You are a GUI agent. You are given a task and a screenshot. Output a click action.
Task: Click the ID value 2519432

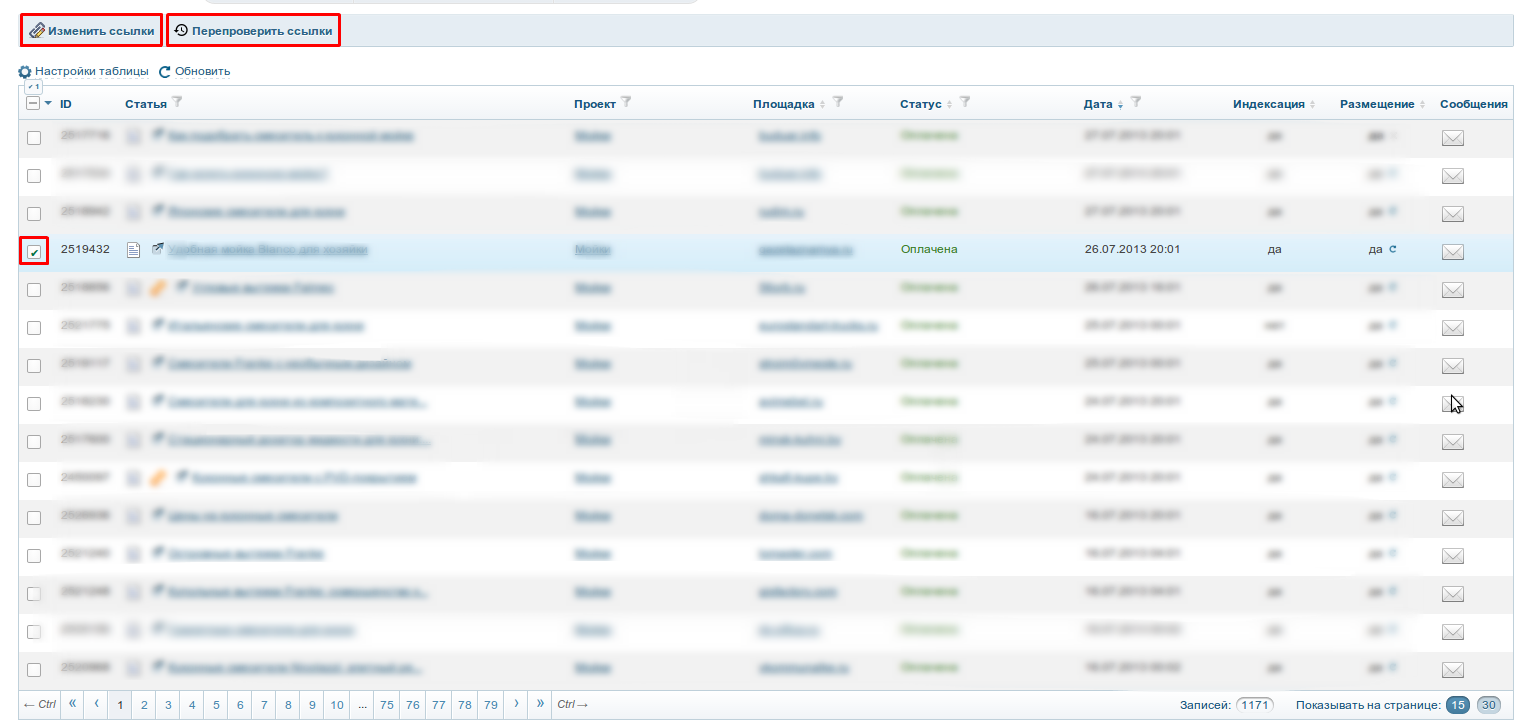85,249
